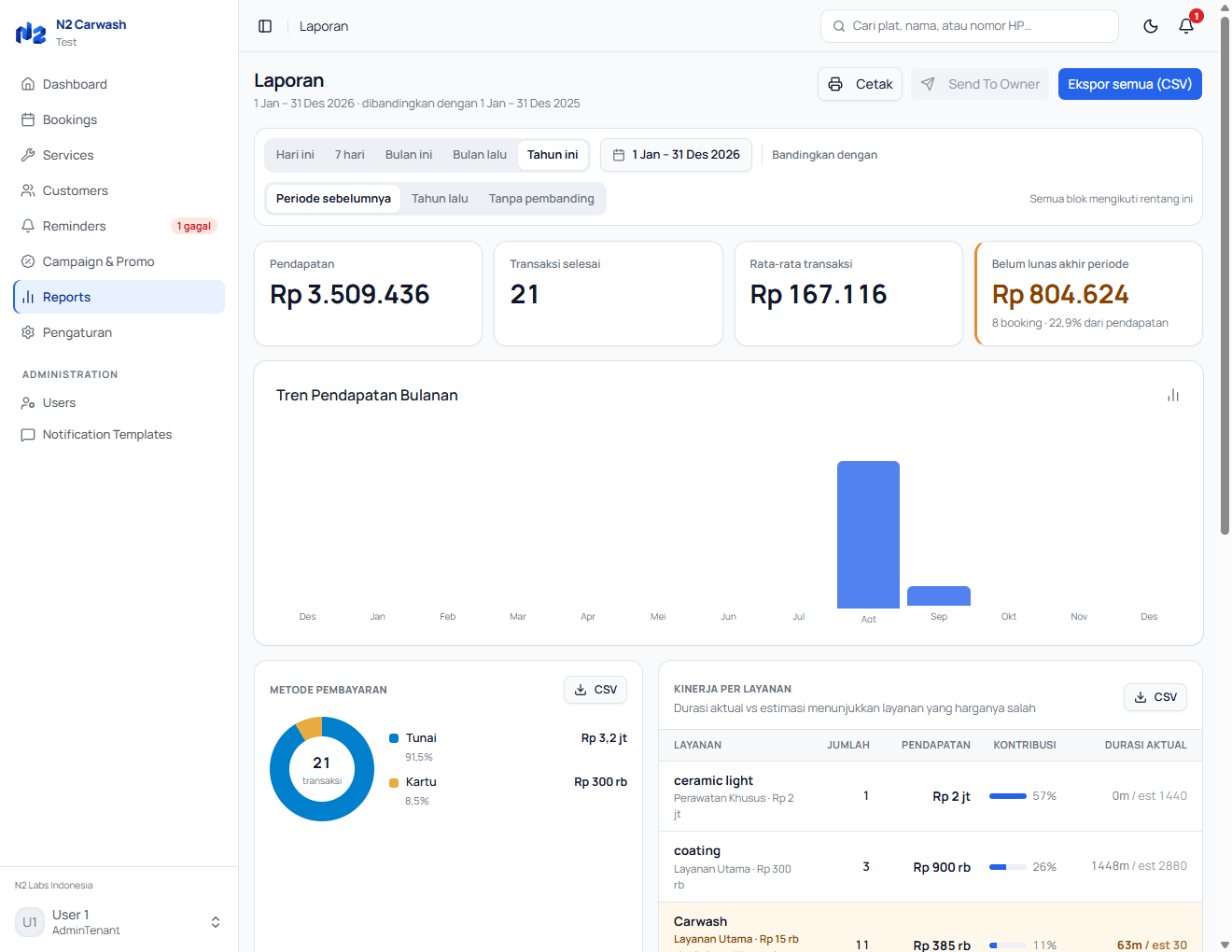Switch to dark mode moon icon
1232x952 pixels.
[x=1151, y=26]
